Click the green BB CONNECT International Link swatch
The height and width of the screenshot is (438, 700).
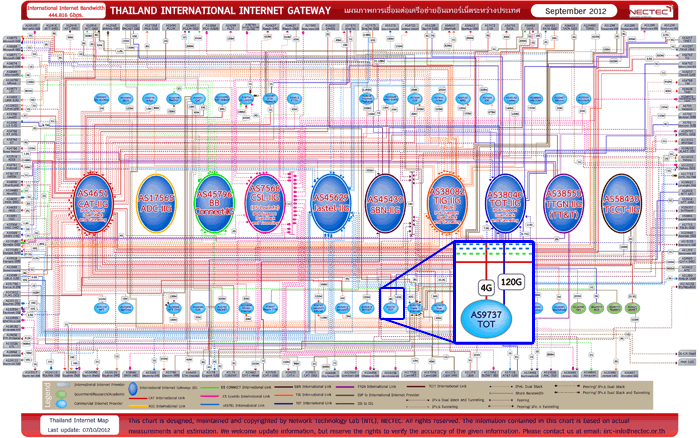pyautogui.click(x=210, y=387)
